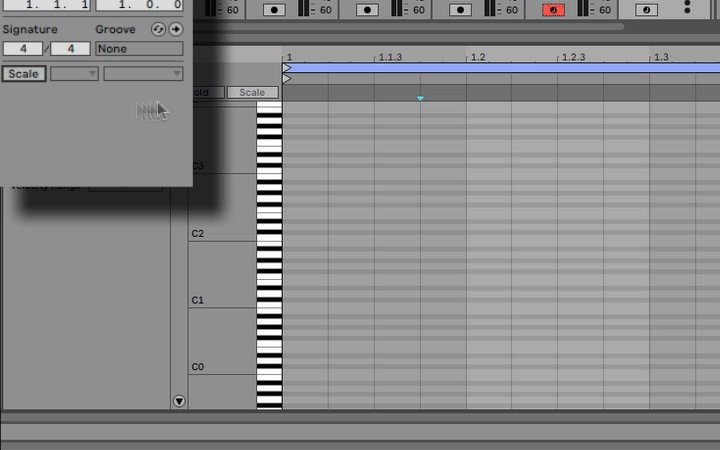Open the Groove chooser showing None
720x450 pixels.
click(139, 49)
